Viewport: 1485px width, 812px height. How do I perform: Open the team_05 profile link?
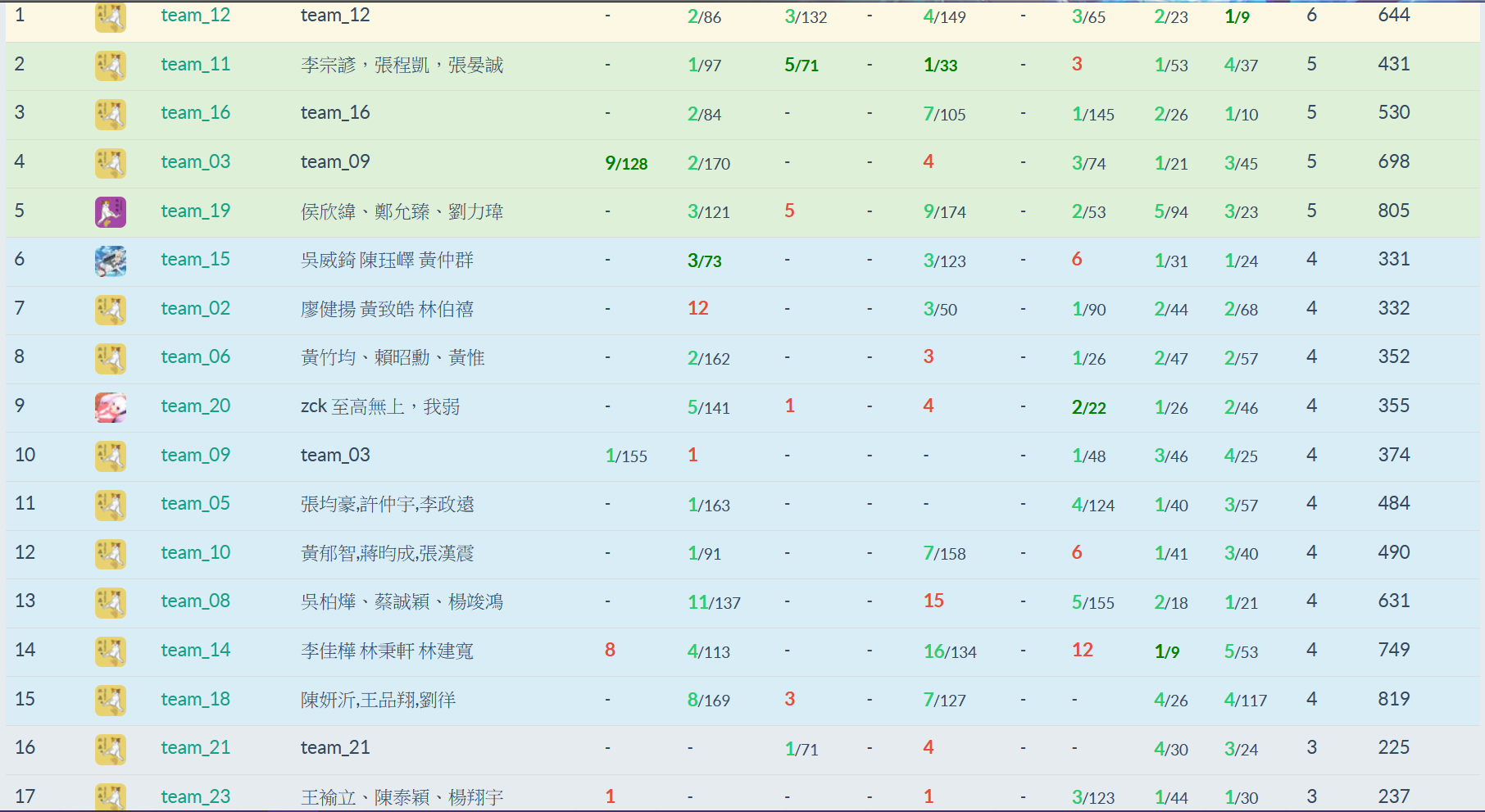[195, 504]
